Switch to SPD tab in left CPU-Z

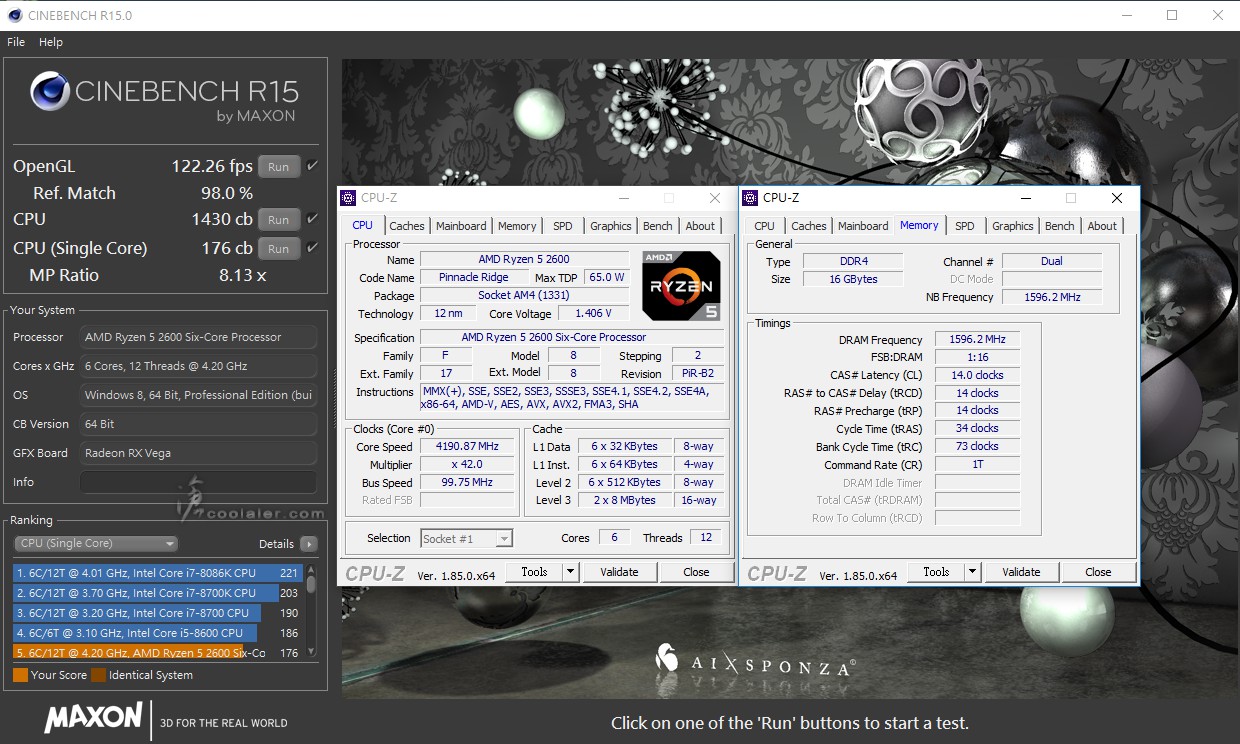[x=563, y=226]
